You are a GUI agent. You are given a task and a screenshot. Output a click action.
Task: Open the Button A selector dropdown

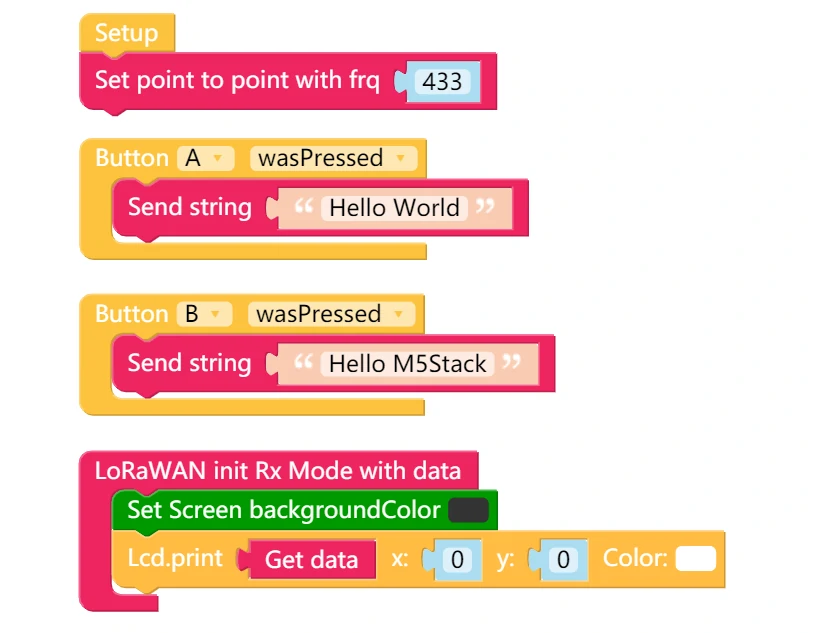[206, 158]
